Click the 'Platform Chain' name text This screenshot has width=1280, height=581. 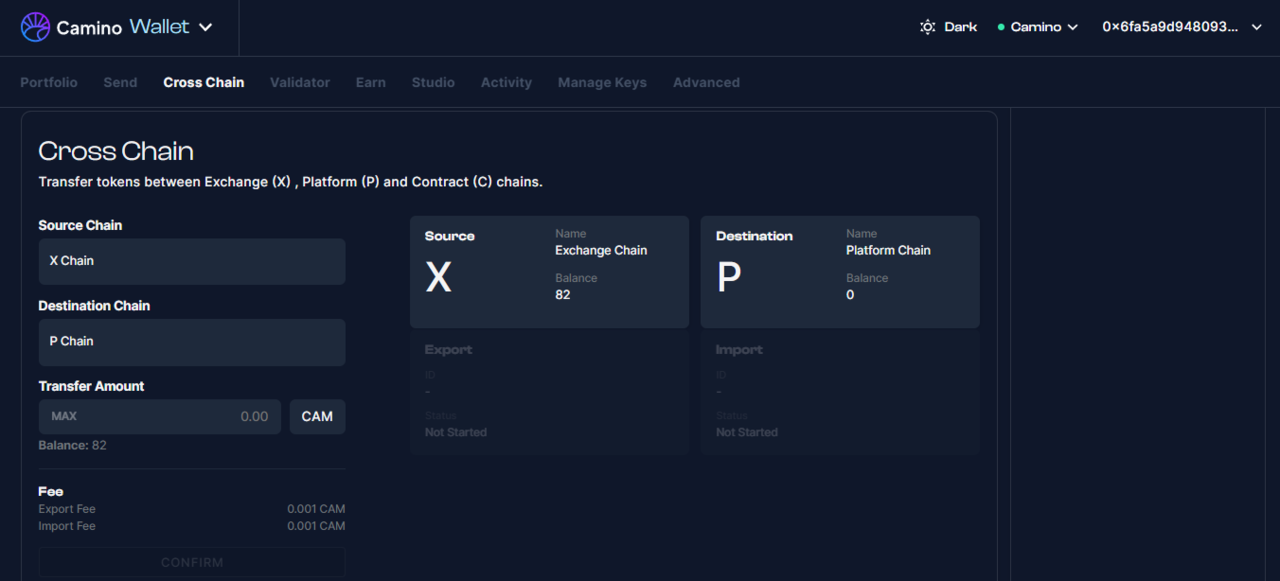point(888,250)
